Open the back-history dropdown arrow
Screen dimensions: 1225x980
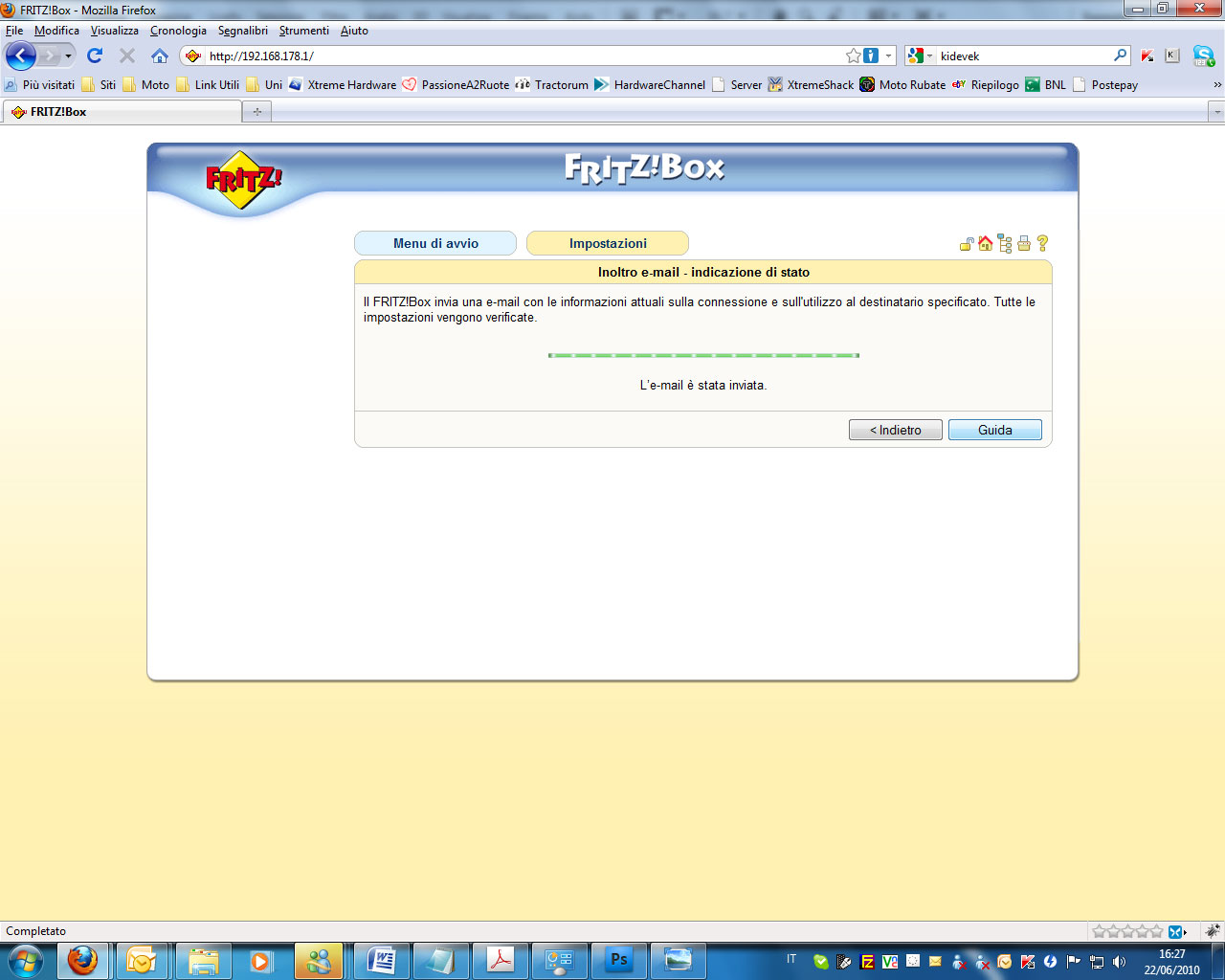point(68,56)
